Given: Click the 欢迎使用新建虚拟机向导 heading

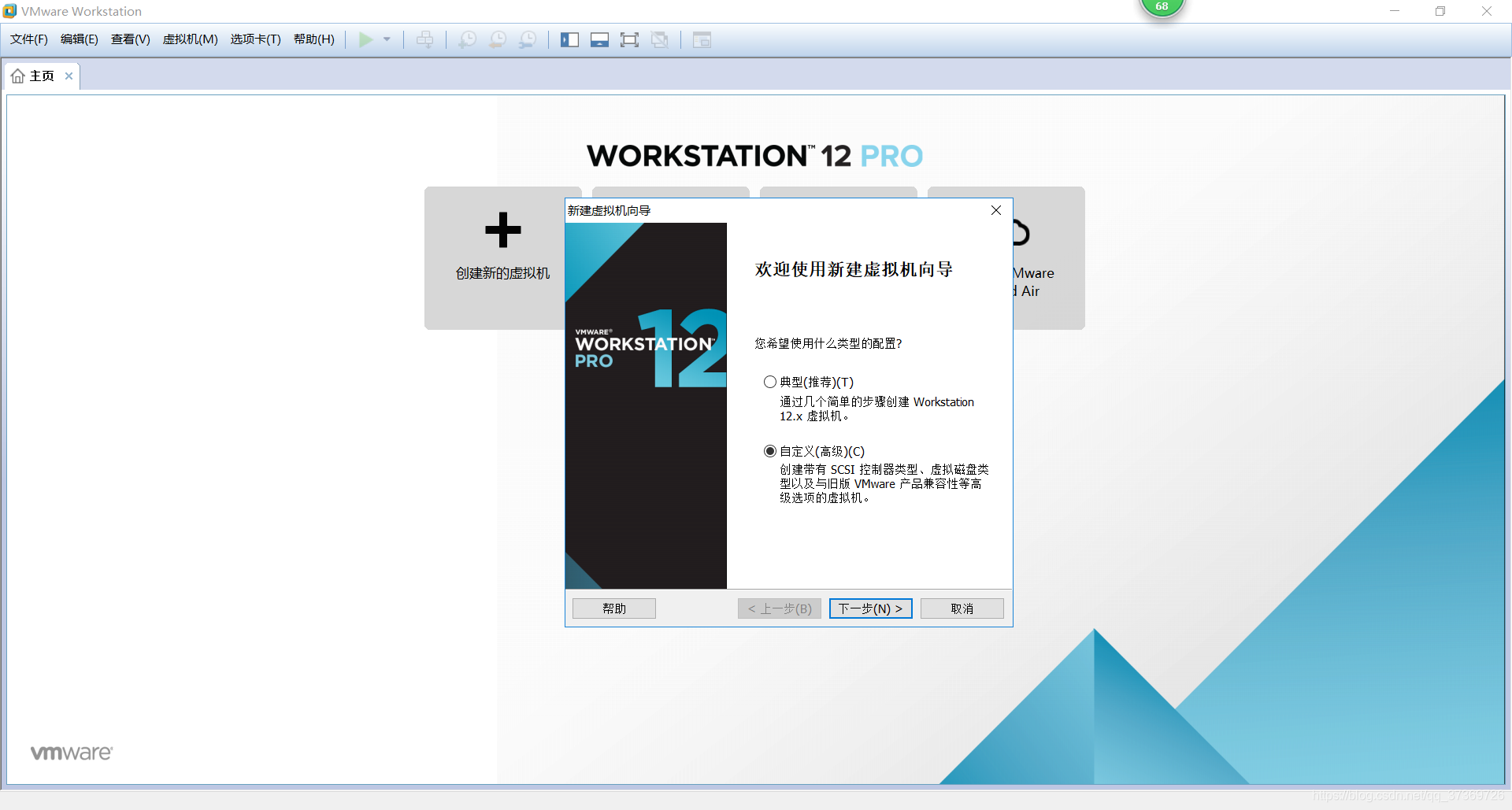Looking at the screenshot, I should 854,269.
